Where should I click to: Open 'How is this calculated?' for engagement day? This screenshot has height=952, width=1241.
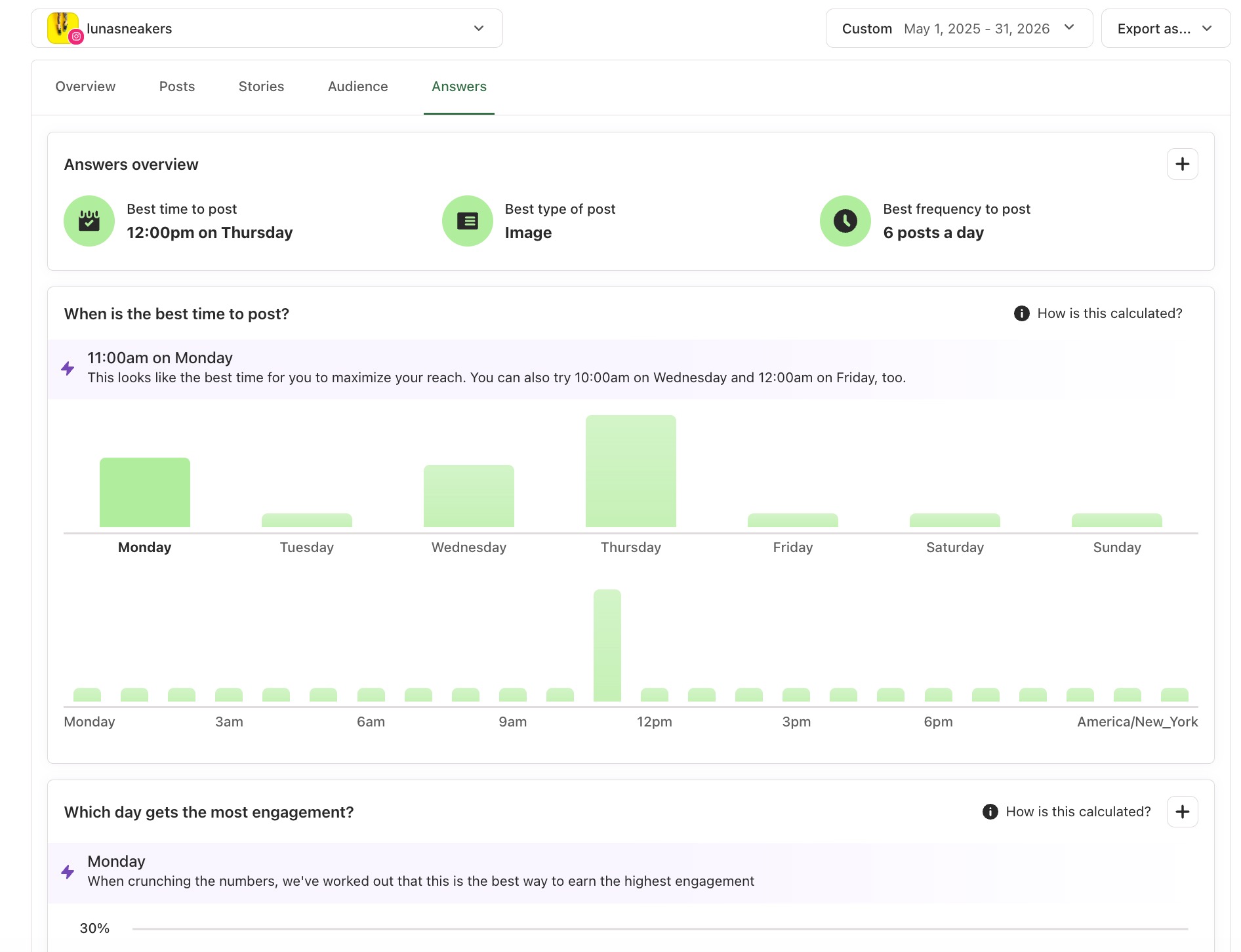(1078, 812)
